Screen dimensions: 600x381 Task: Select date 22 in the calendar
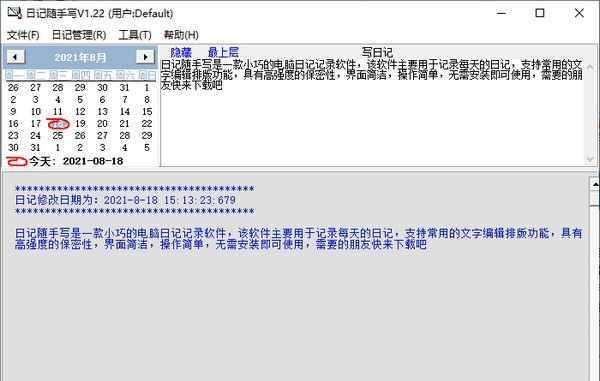[x=147, y=124]
